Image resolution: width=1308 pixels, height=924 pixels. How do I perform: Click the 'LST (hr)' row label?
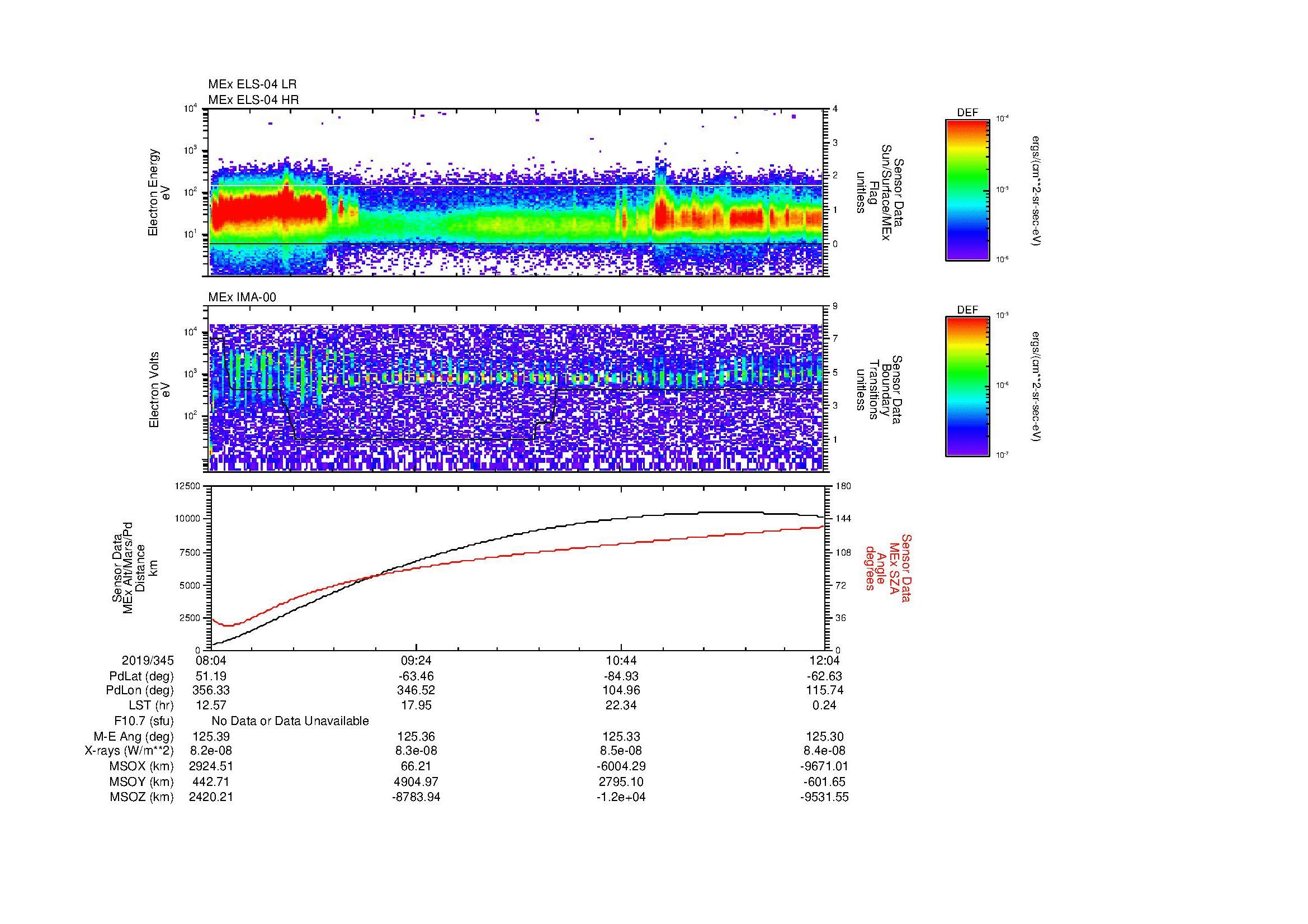(151, 705)
